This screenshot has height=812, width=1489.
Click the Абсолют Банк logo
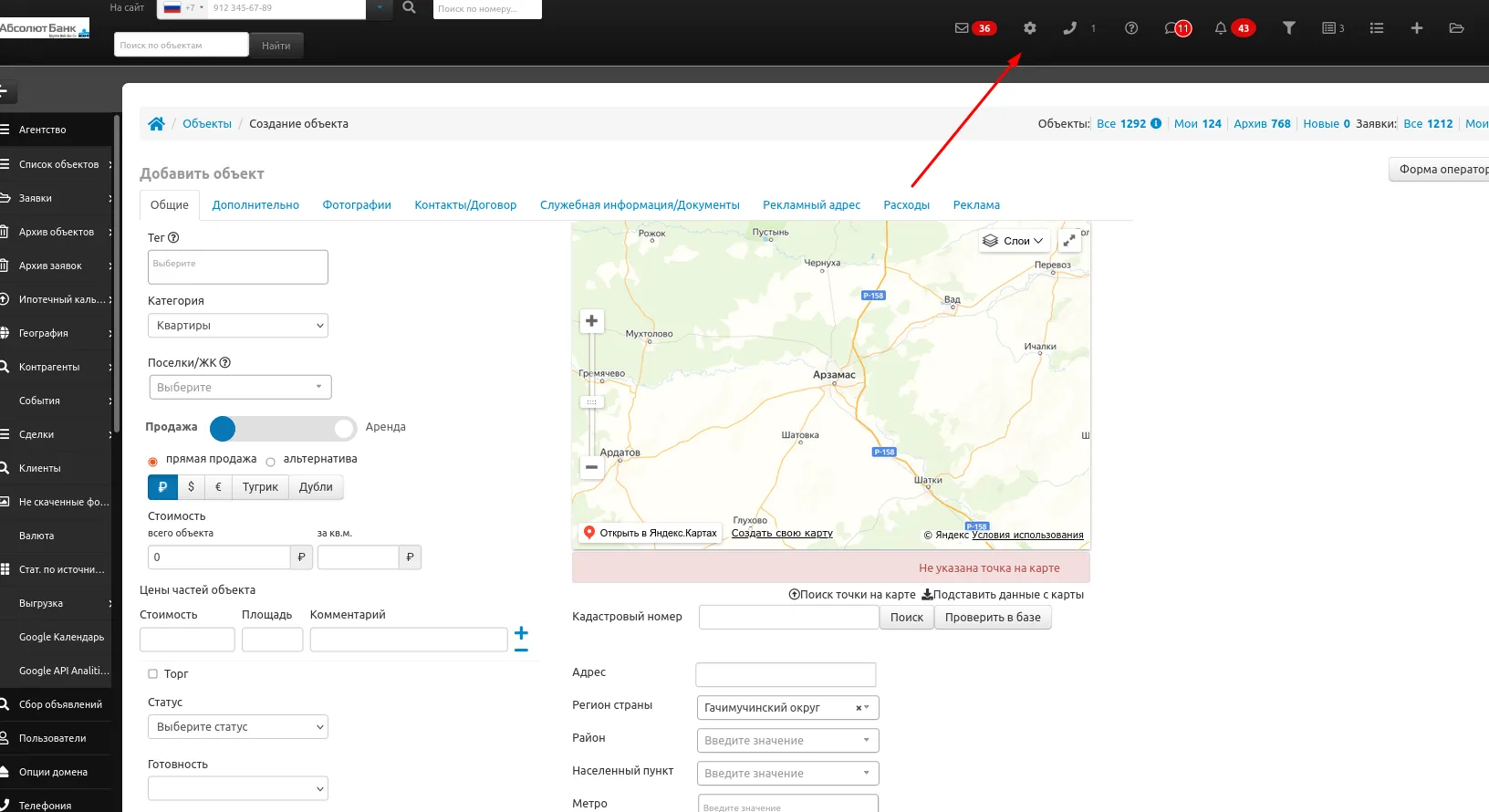(45, 28)
